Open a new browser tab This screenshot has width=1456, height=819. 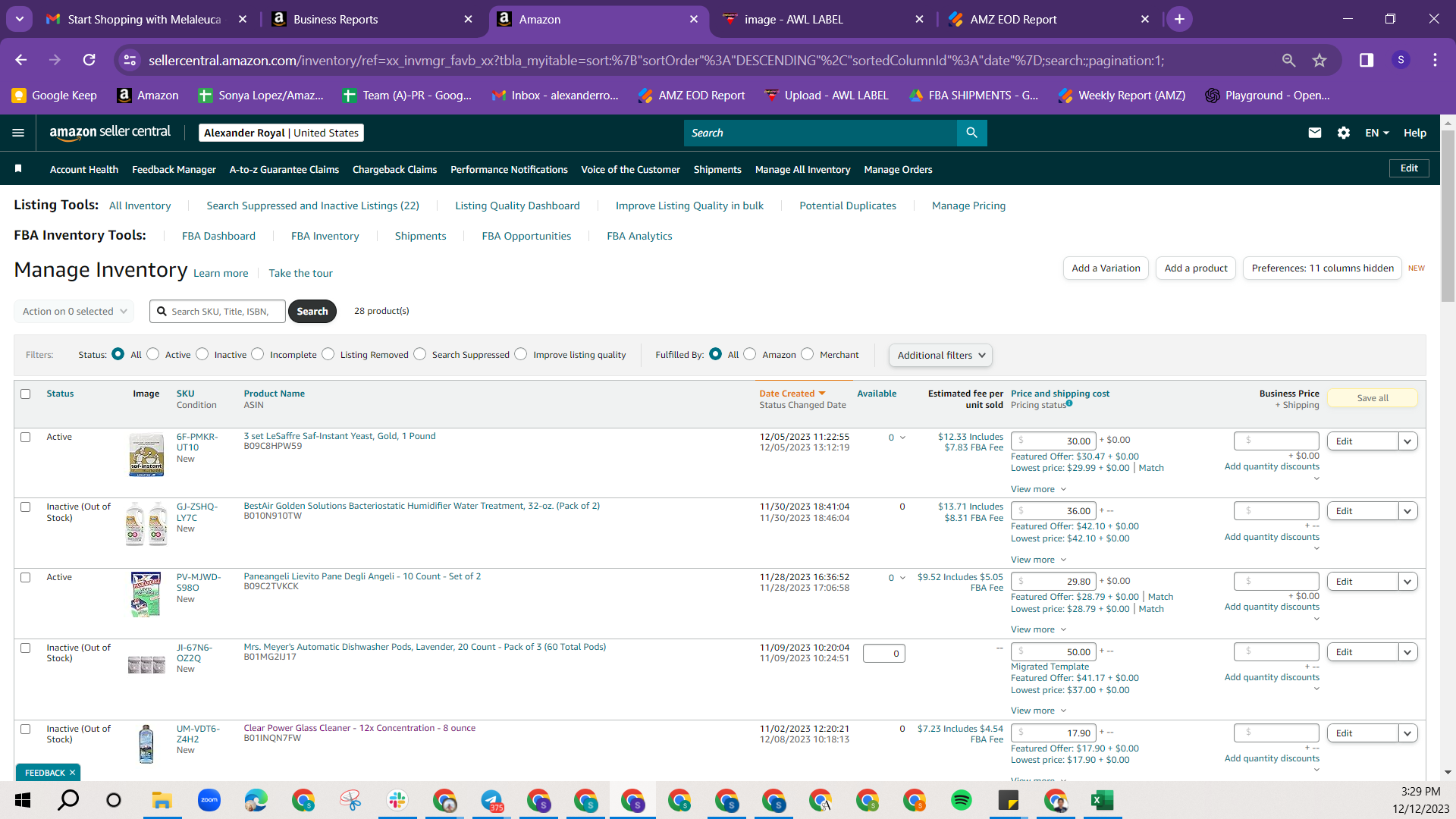[x=1179, y=19]
